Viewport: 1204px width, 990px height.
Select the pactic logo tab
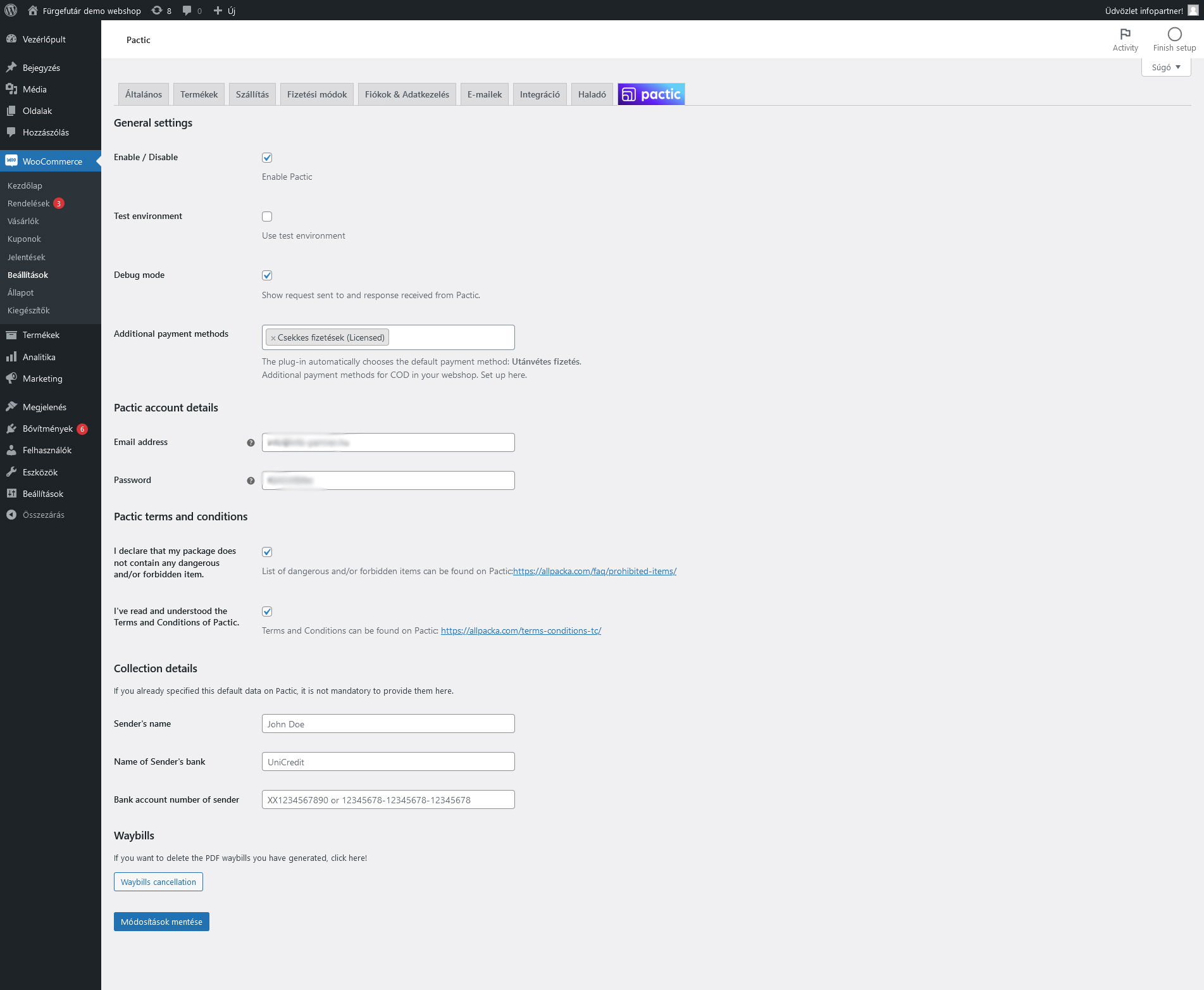pyautogui.click(x=651, y=94)
